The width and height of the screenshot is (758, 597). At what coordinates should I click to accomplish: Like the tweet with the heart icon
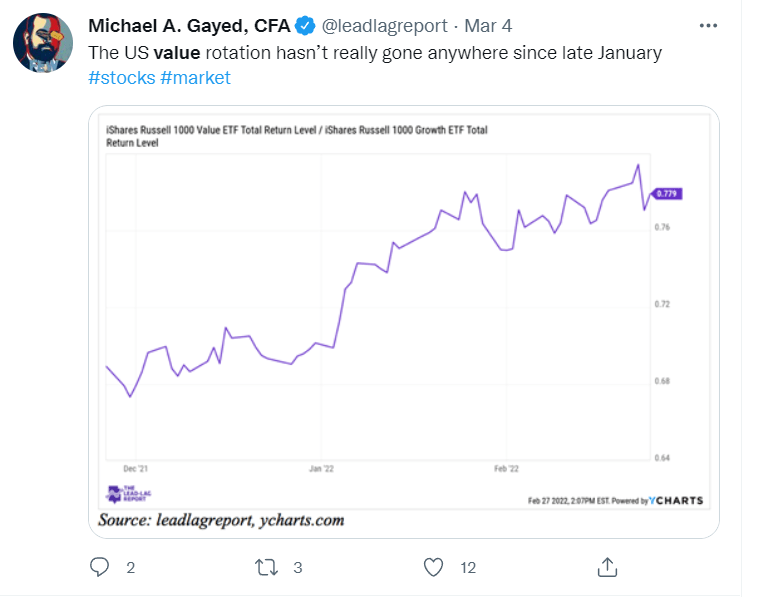pyautogui.click(x=433, y=567)
